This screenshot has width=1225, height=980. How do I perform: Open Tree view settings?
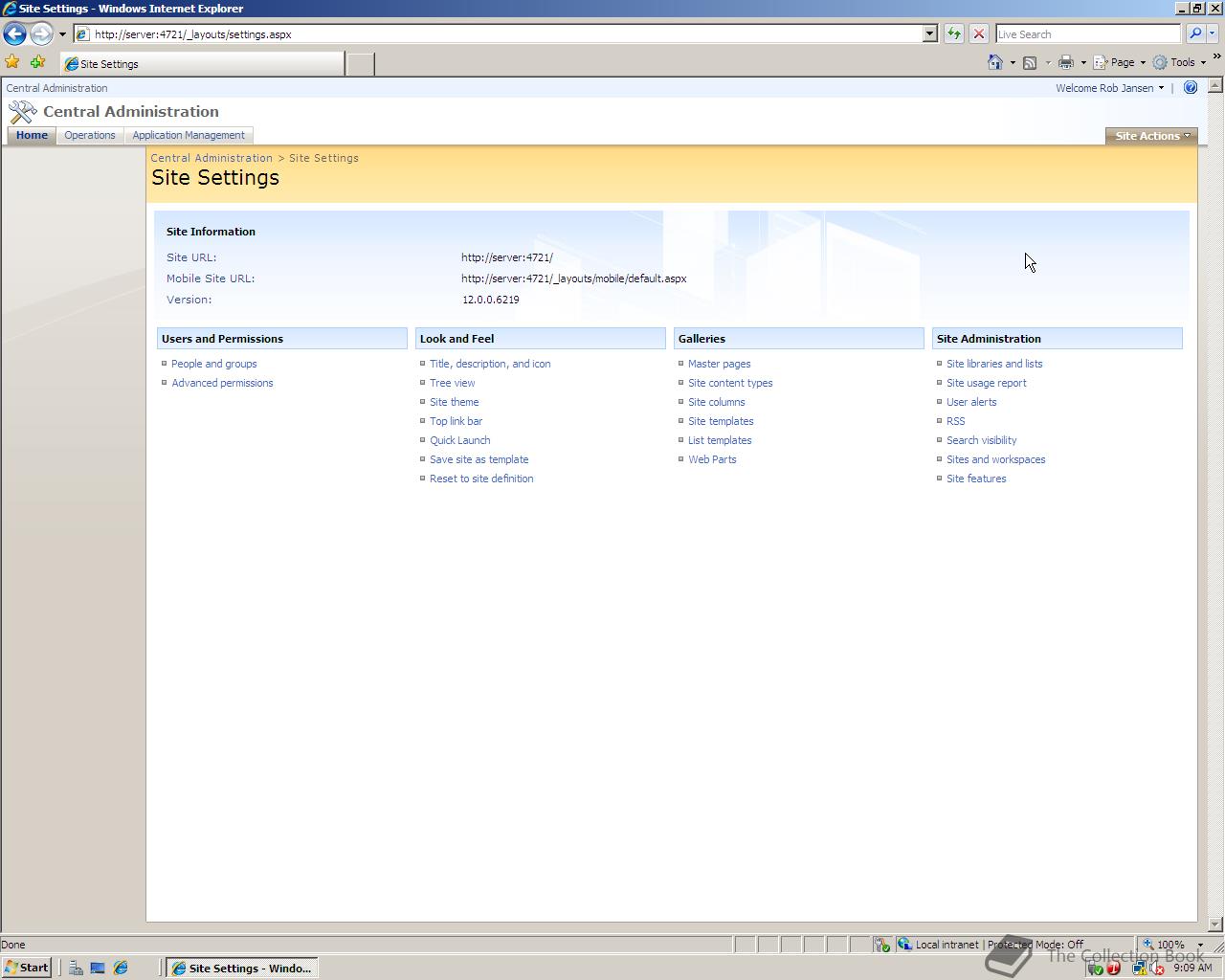click(453, 383)
